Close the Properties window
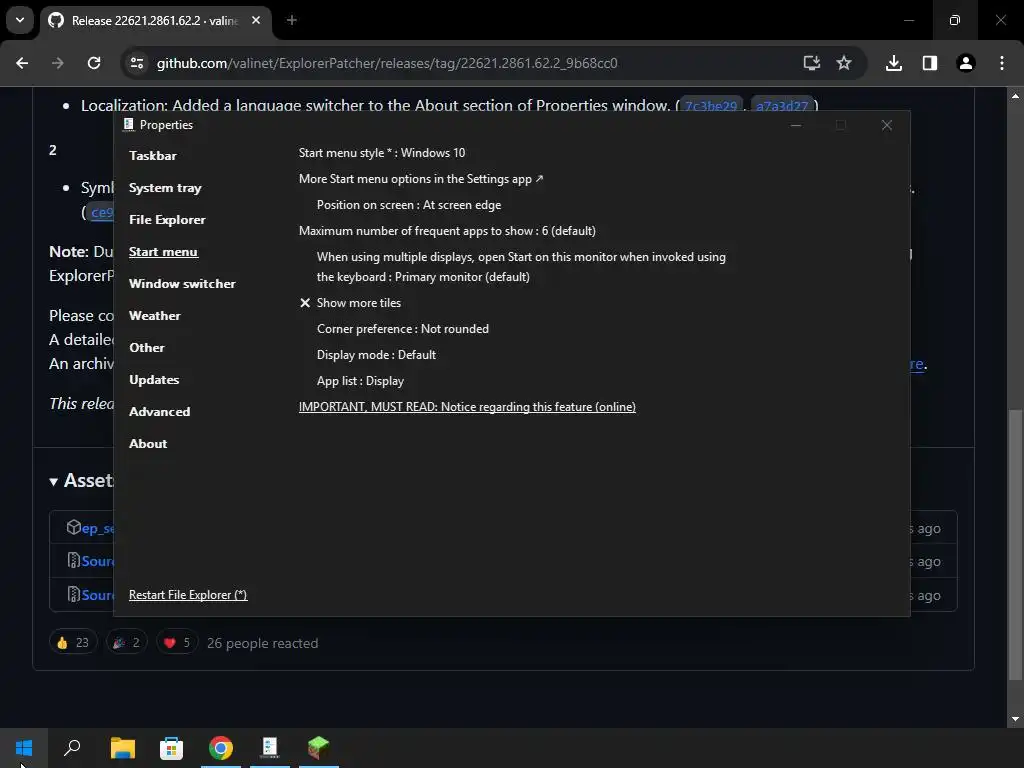 coord(886,125)
